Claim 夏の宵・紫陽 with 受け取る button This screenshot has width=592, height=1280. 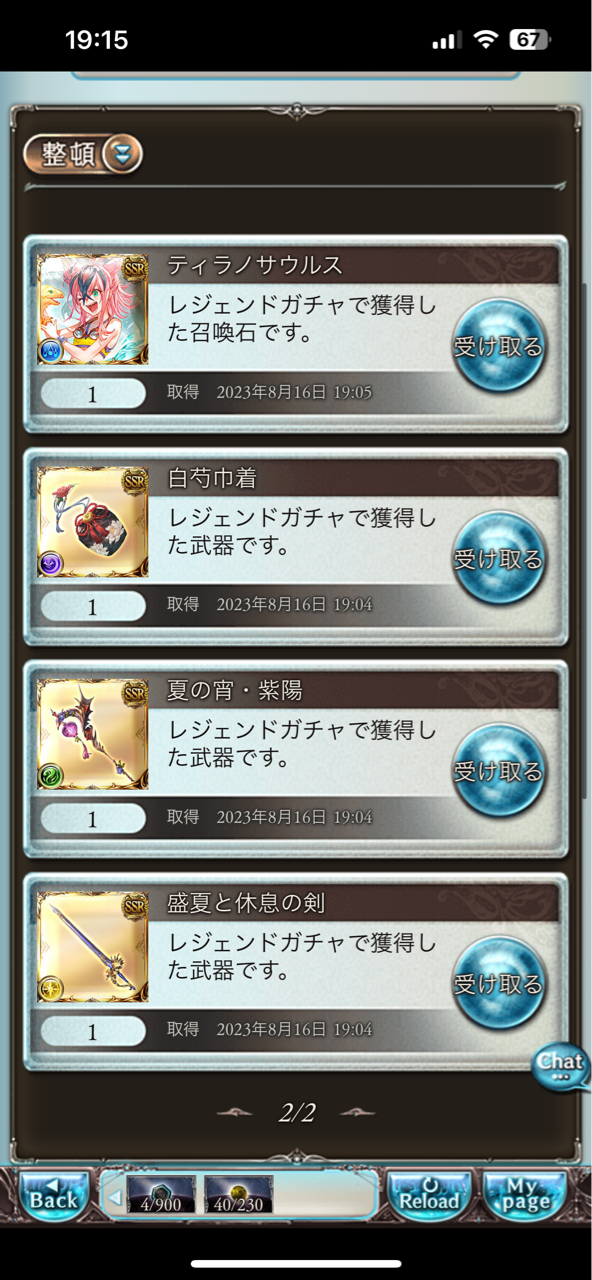coord(498,771)
